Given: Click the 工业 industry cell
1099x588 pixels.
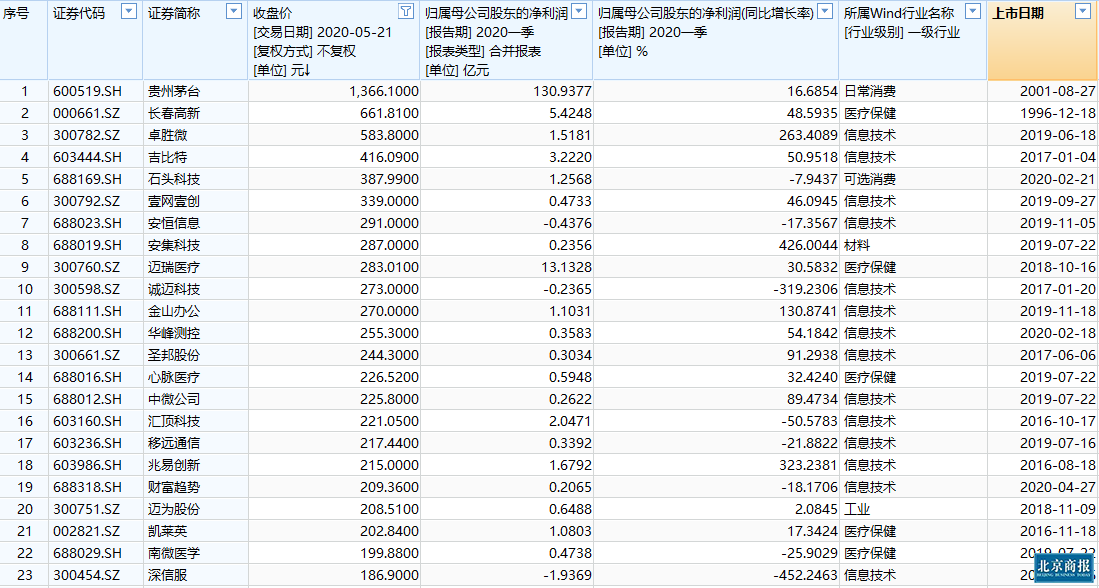Looking at the screenshot, I should (857, 509).
